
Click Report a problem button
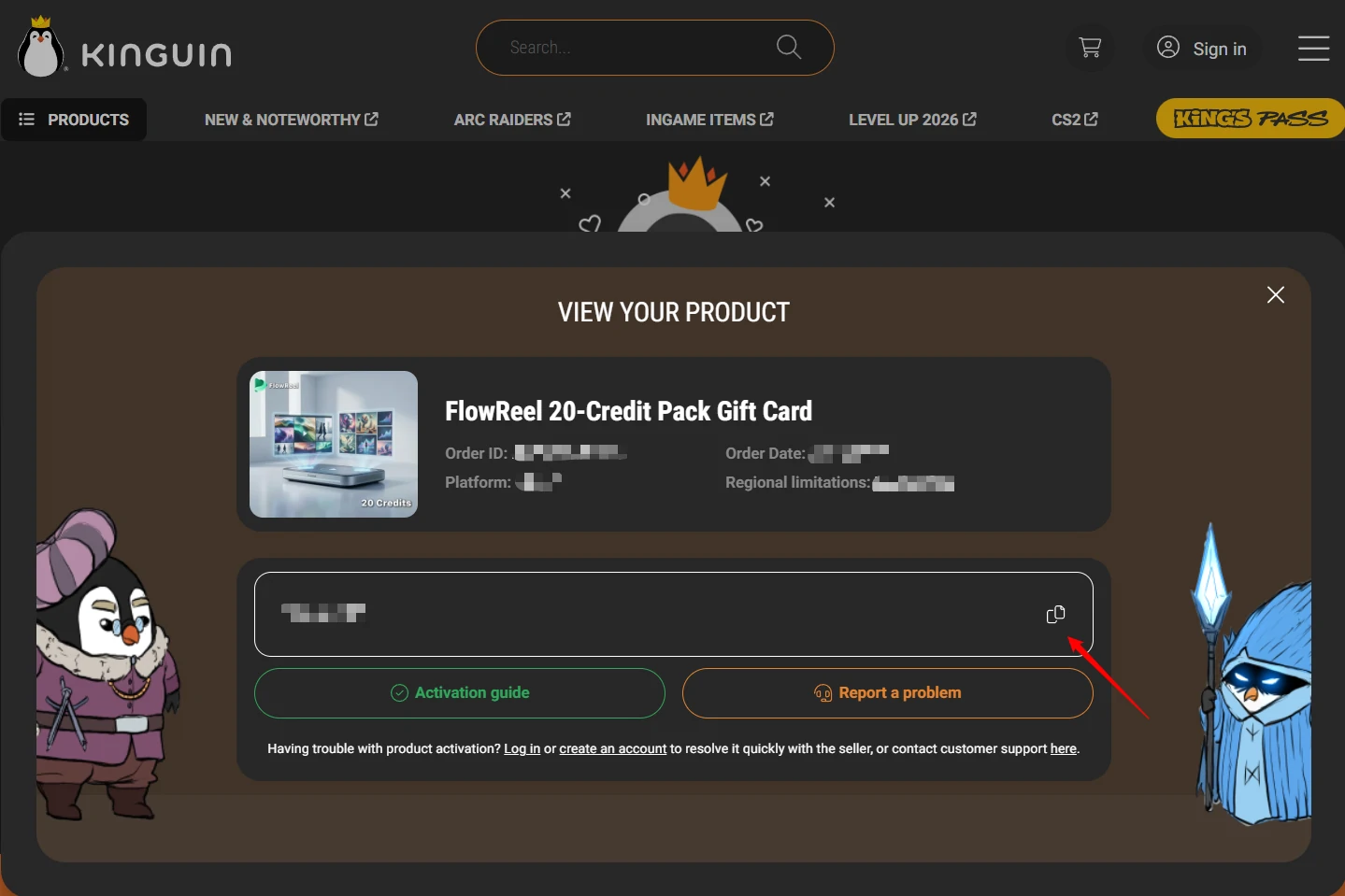[x=888, y=693]
